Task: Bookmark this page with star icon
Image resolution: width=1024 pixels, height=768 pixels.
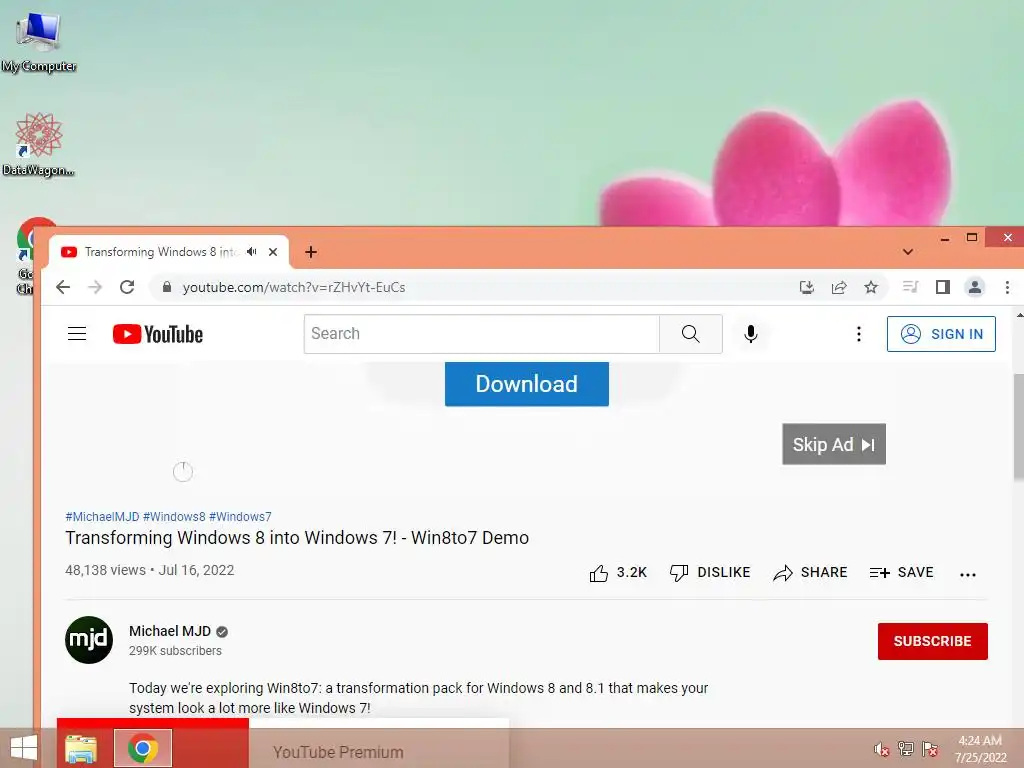Action: 871,287
